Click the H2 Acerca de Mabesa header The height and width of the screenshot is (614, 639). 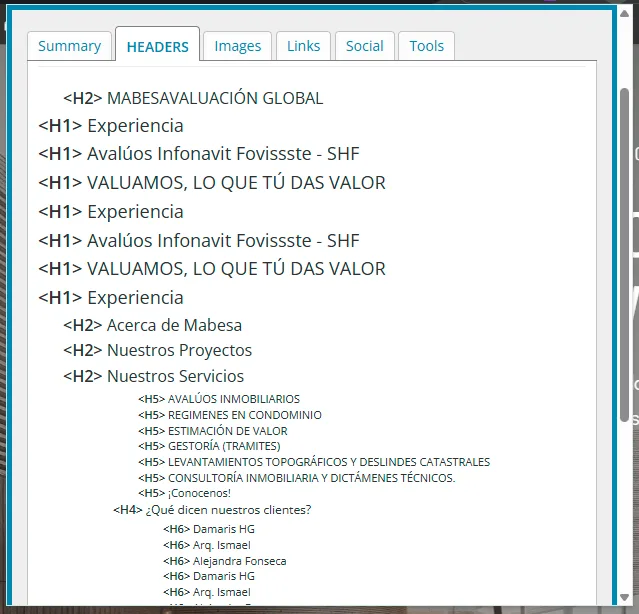pyautogui.click(x=152, y=325)
